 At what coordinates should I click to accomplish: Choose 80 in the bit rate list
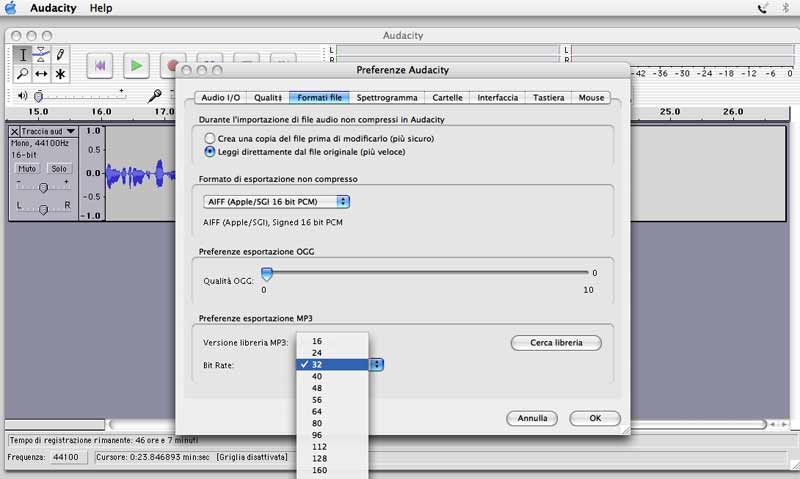pyautogui.click(x=332, y=423)
